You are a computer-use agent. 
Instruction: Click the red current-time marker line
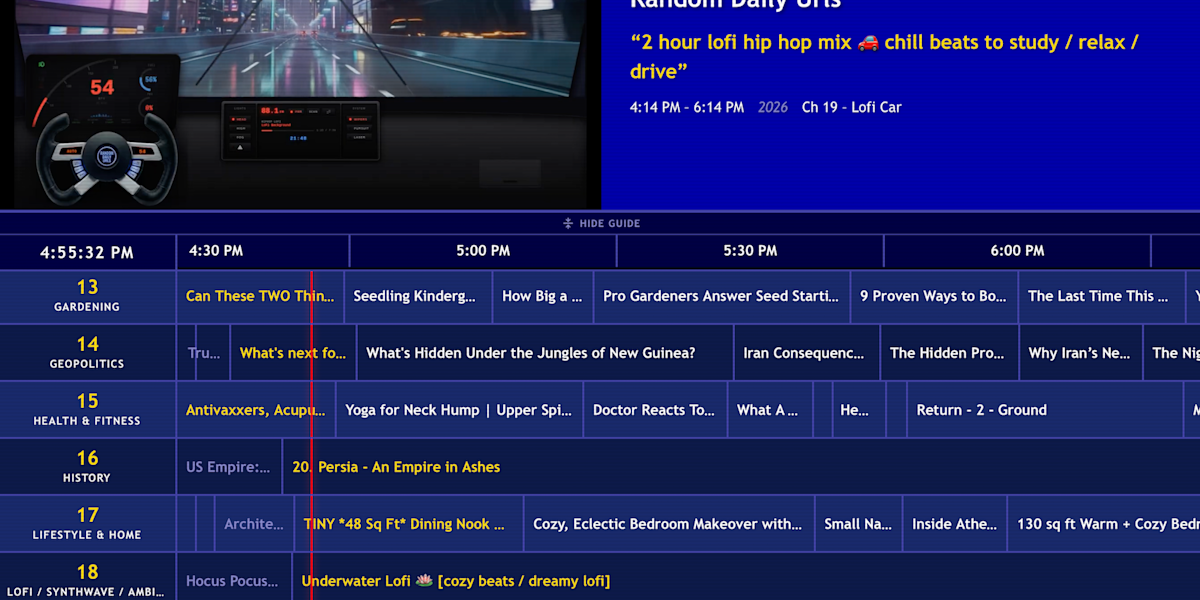pos(311,440)
